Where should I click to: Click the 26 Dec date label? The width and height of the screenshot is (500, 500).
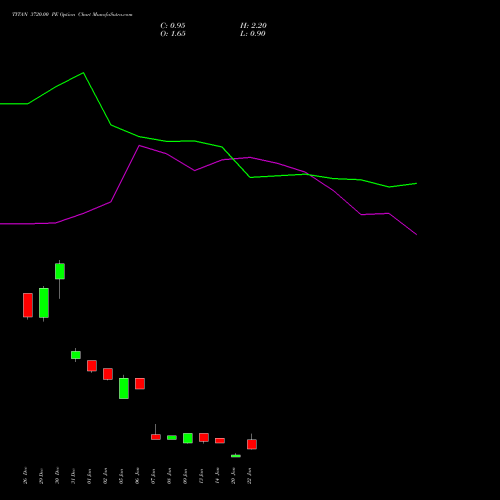[x=25, y=475]
